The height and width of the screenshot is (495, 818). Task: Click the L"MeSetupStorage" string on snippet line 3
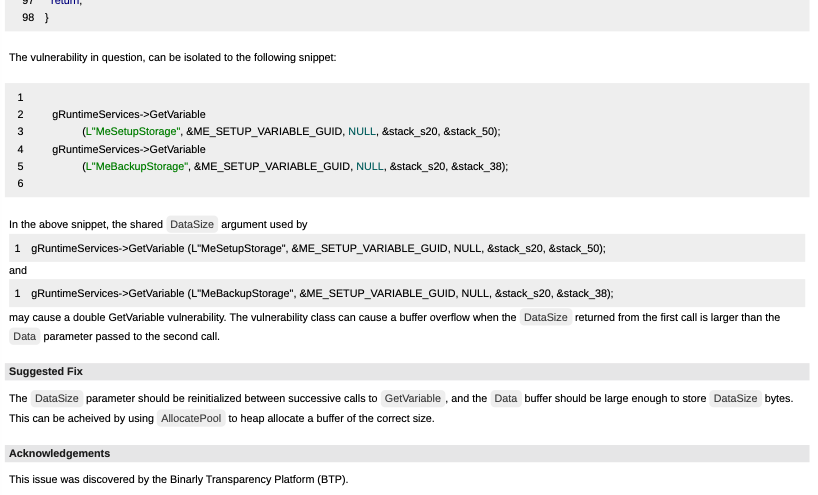click(x=133, y=131)
